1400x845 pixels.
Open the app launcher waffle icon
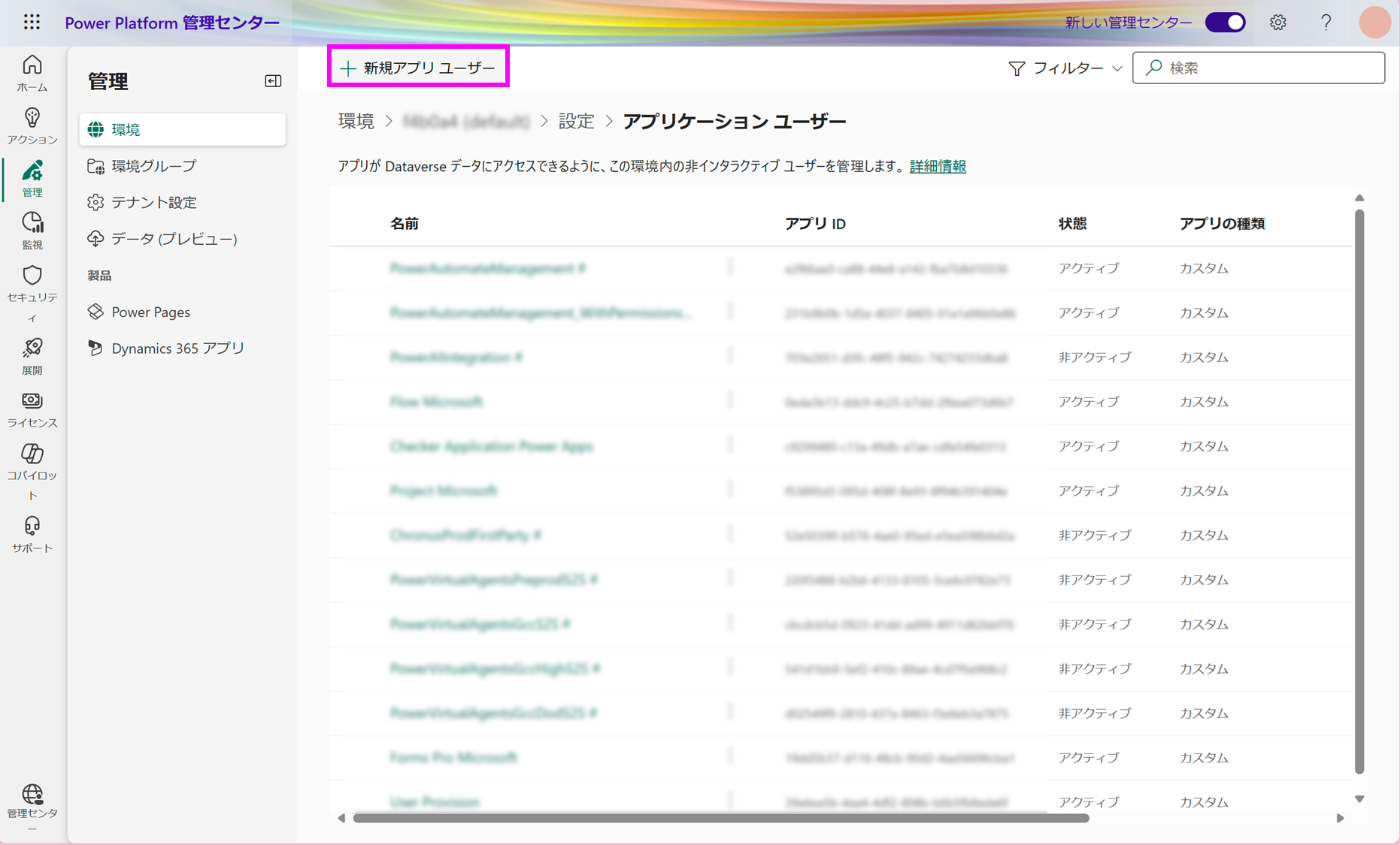32,22
